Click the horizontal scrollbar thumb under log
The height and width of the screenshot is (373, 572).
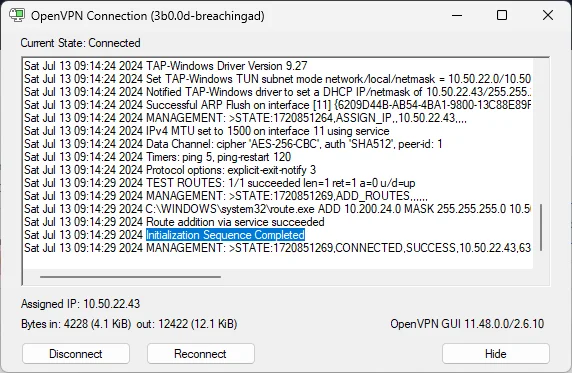(130, 277)
